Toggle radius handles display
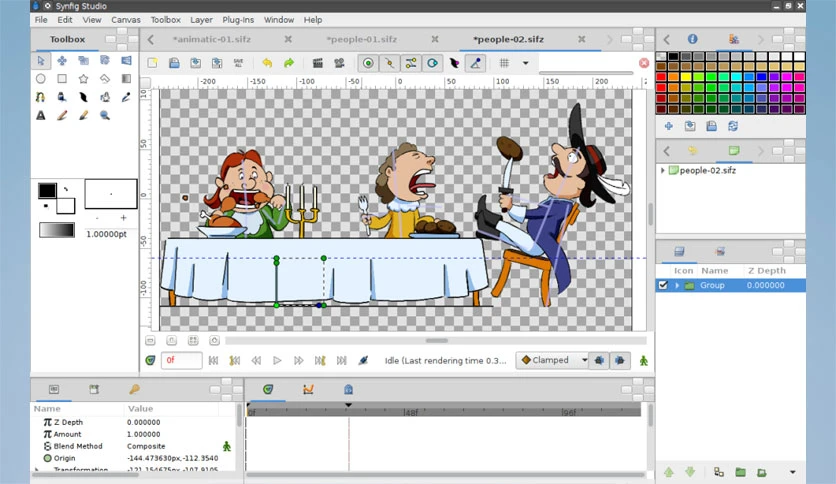 (x=432, y=63)
